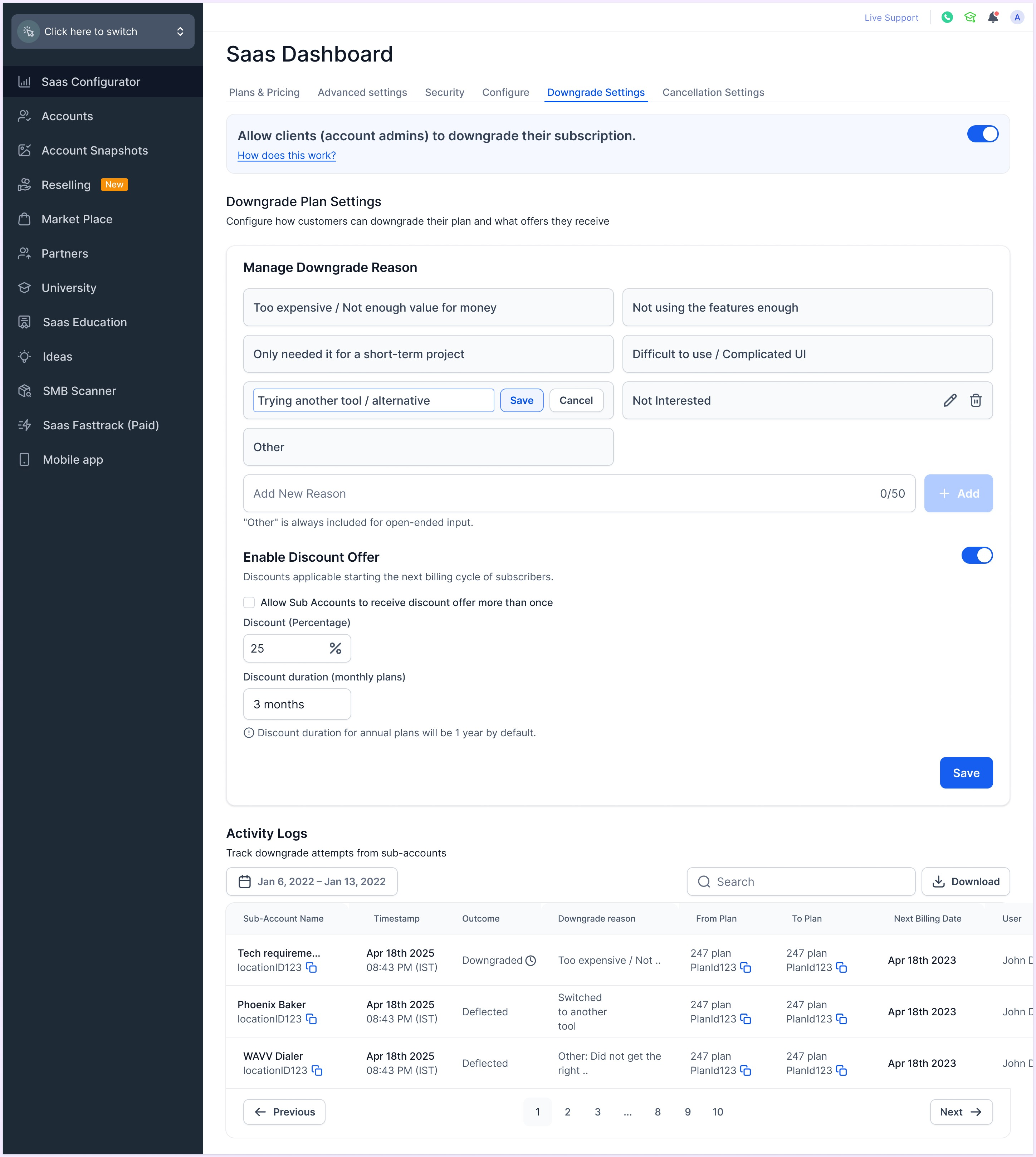Switch to Cancellation Settings tab
1036x1157 pixels.
click(x=713, y=92)
